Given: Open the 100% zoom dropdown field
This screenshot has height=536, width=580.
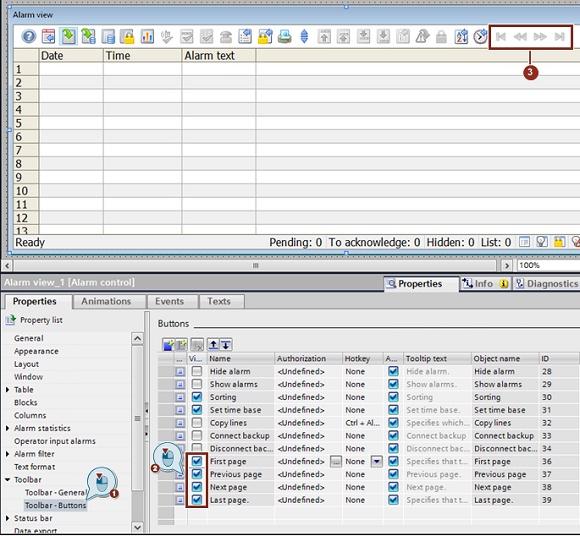Looking at the screenshot, I should 547,265.
